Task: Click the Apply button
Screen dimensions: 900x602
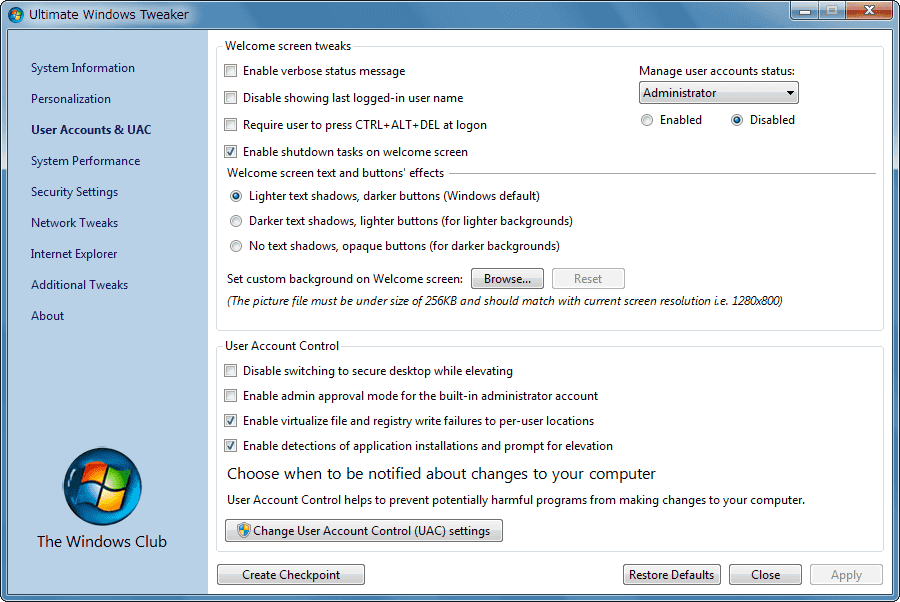Action: pyautogui.click(x=846, y=574)
